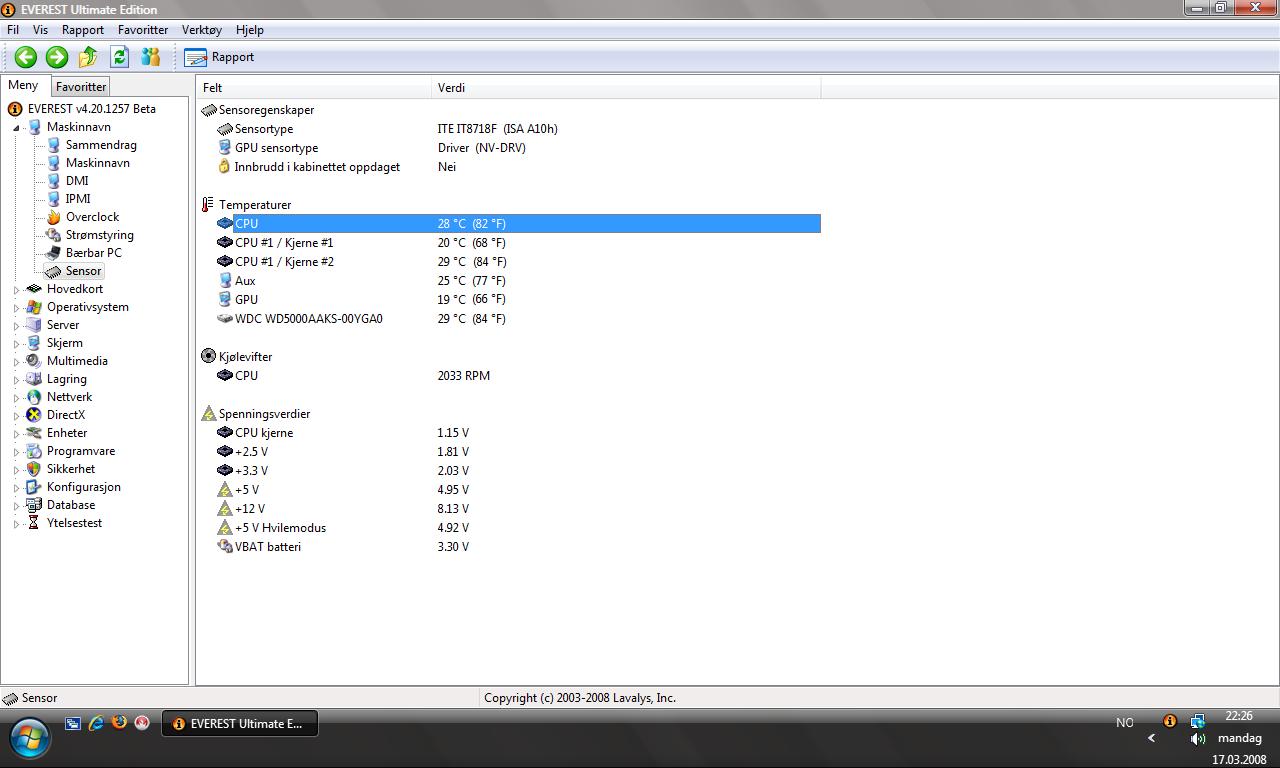
Task: Expand the Multimedia tree node
Action: [16, 361]
